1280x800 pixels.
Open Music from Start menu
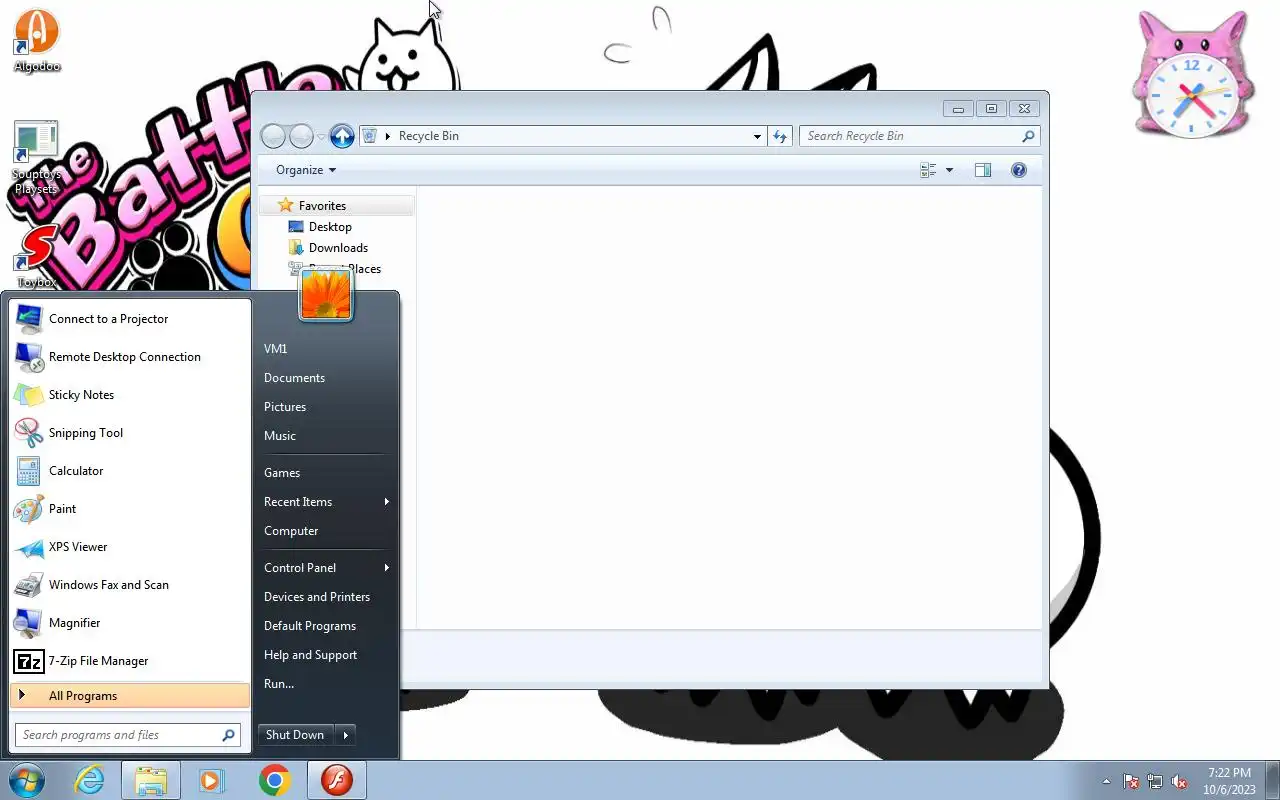[325, 436]
